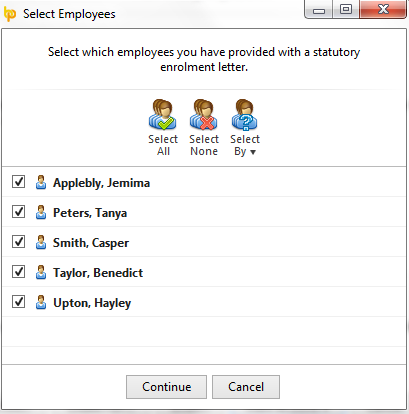Select the Taylor, Benedict name row

tap(204, 272)
